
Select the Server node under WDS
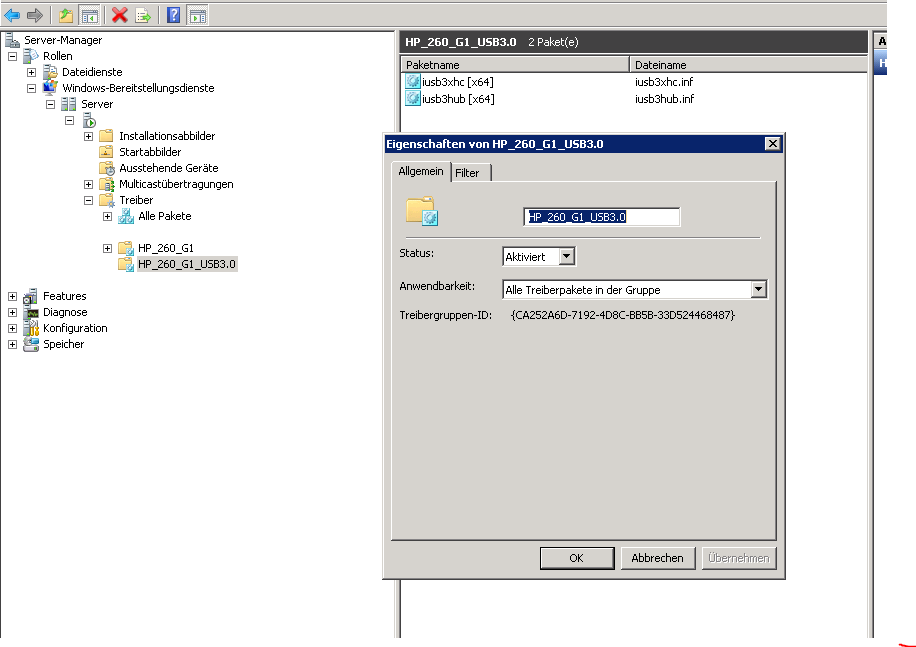97,104
